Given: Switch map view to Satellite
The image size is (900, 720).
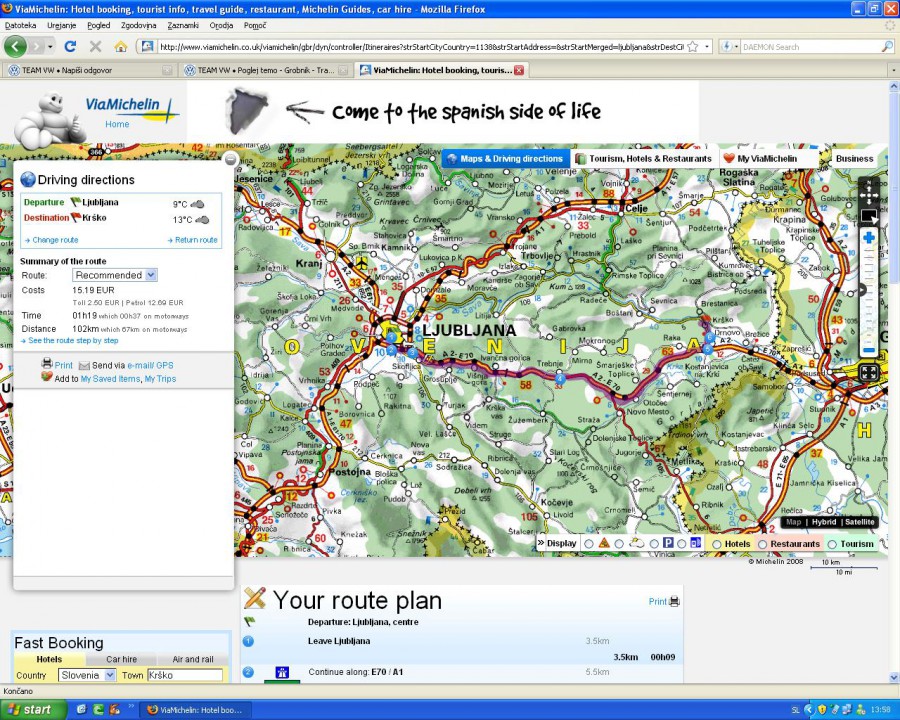Looking at the screenshot, I should pyautogui.click(x=860, y=522).
